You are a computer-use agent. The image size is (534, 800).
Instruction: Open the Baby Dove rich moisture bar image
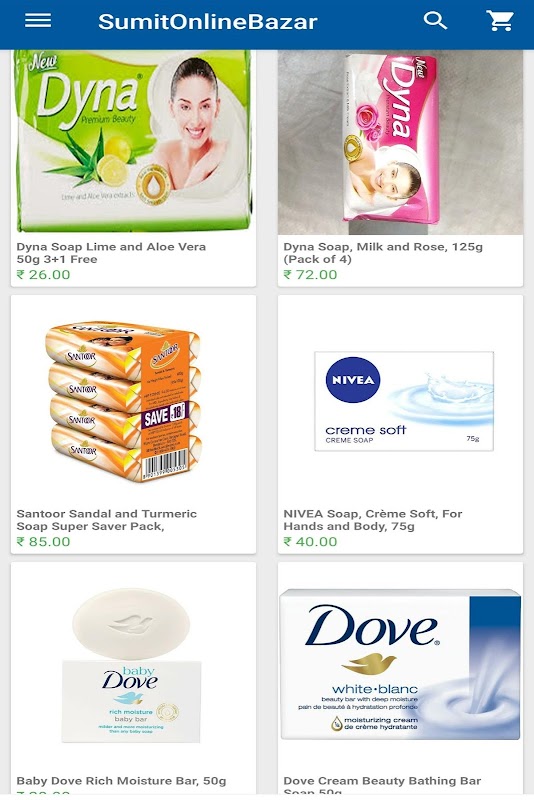[x=132, y=665]
